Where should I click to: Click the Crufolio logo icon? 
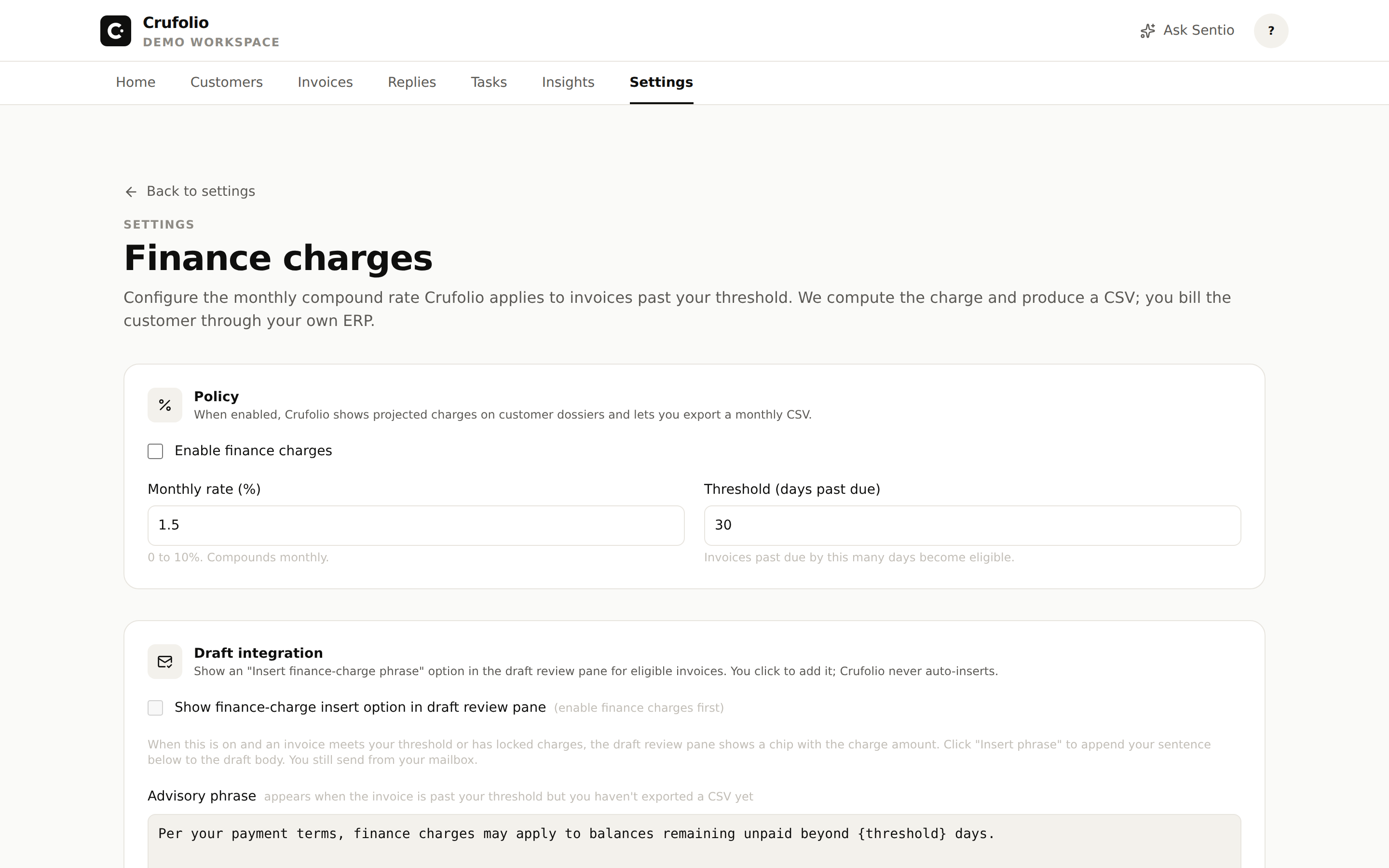tap(115, 30)
